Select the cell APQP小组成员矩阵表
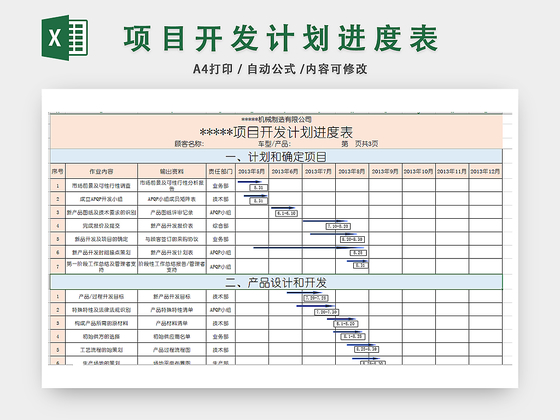560x420 pixels. [x=172, y=199]
